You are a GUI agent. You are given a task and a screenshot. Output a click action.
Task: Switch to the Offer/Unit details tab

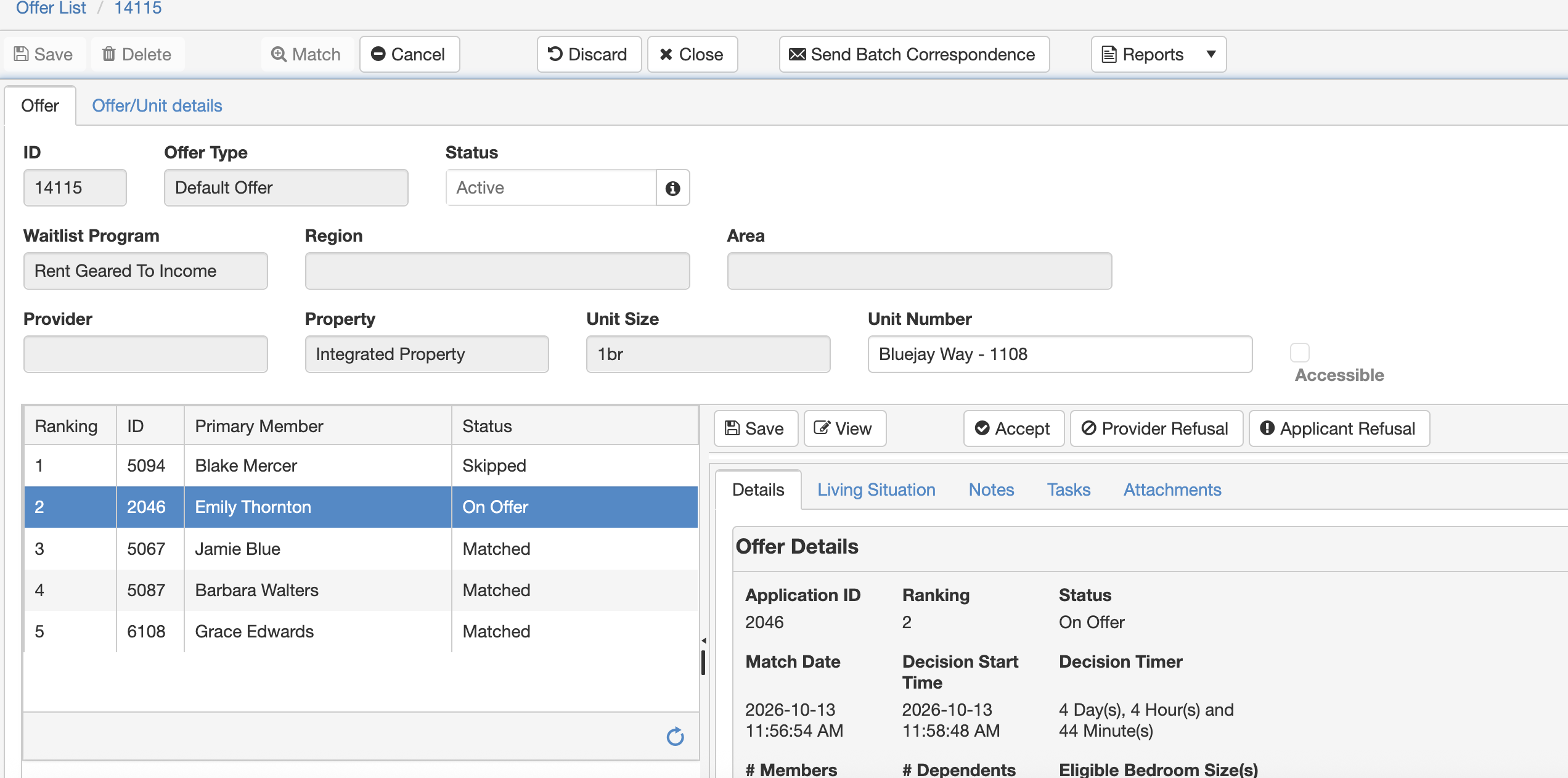(157, 105)
